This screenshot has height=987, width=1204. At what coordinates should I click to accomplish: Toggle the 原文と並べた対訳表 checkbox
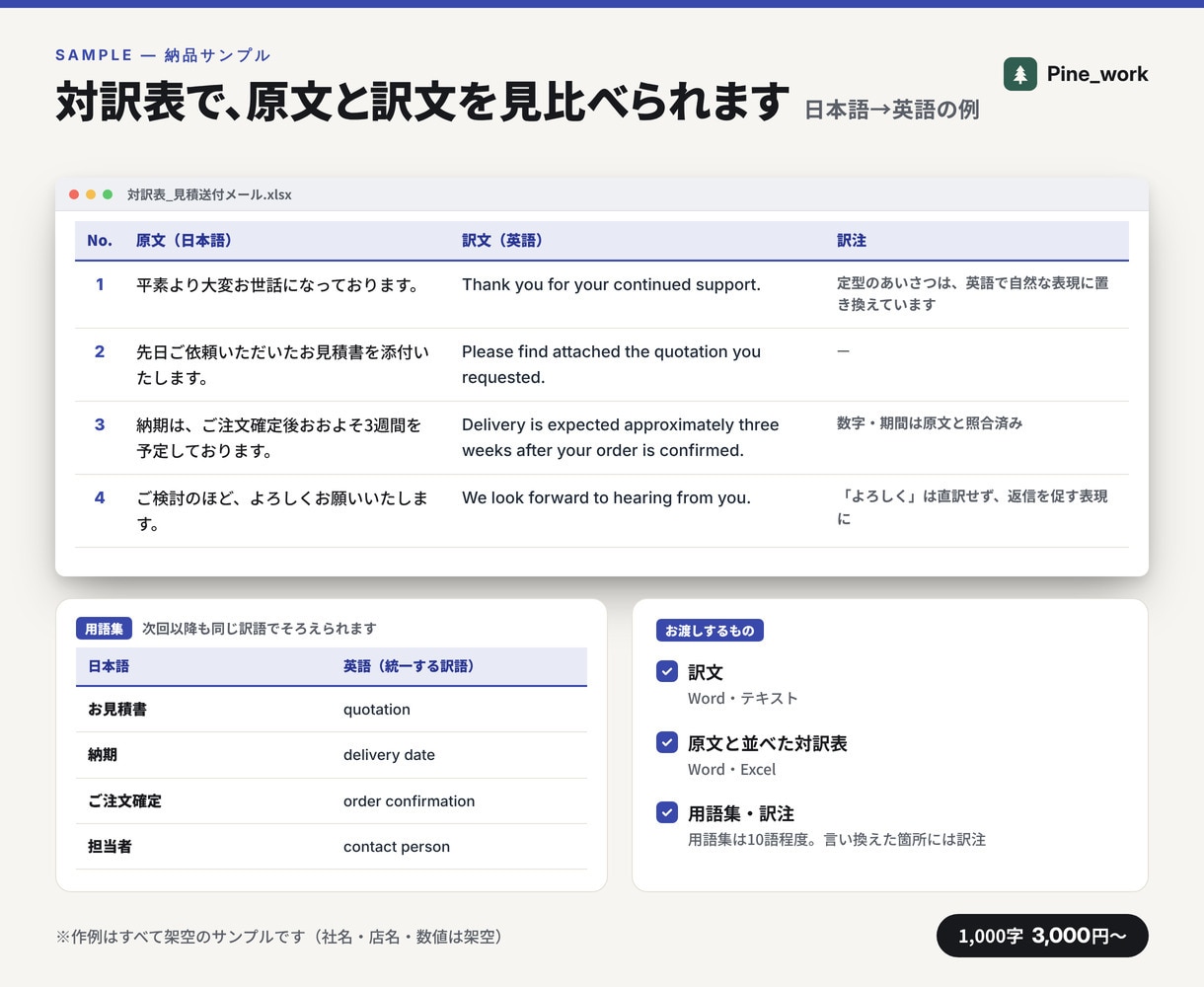(667, 742)
